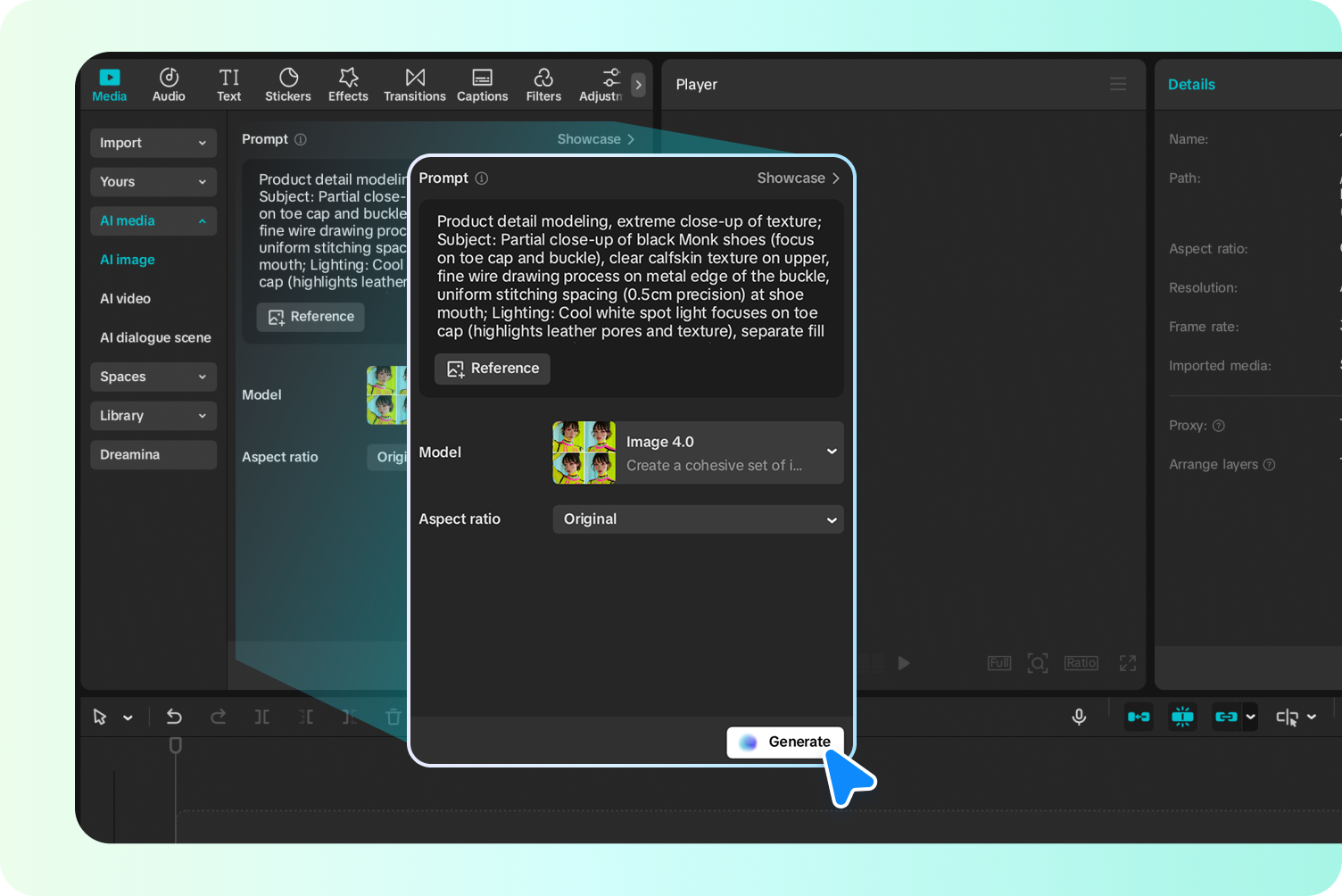Click the Undo icon in the timeline toolbar
The height and width of the screenshot is (896, 1342).
[x=174, y=717]
